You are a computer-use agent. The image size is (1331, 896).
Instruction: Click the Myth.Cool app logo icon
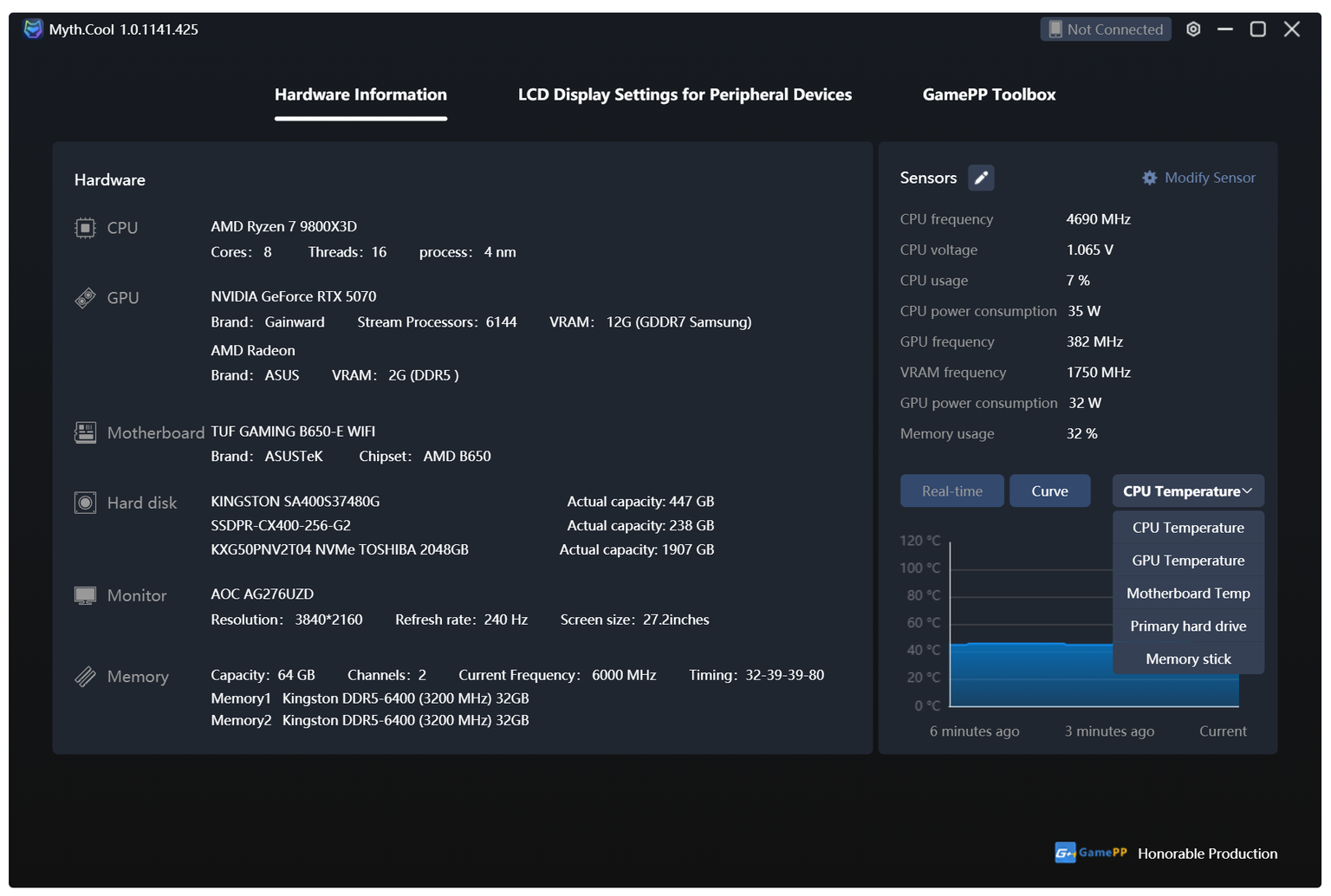tap(33, 29)
